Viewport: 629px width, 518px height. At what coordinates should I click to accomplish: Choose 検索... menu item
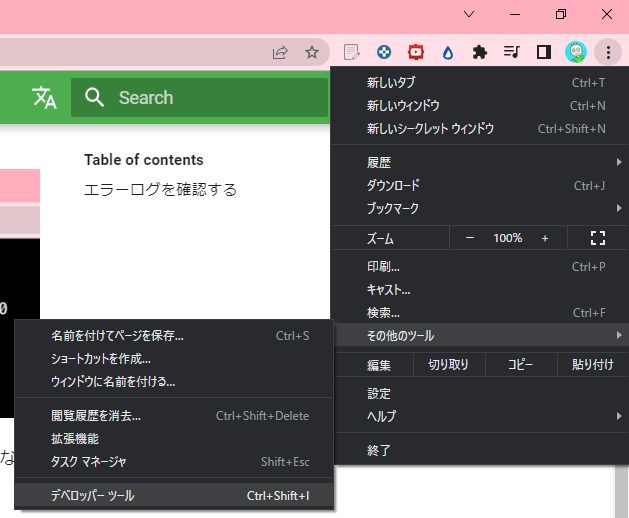[x=480, y=312]
